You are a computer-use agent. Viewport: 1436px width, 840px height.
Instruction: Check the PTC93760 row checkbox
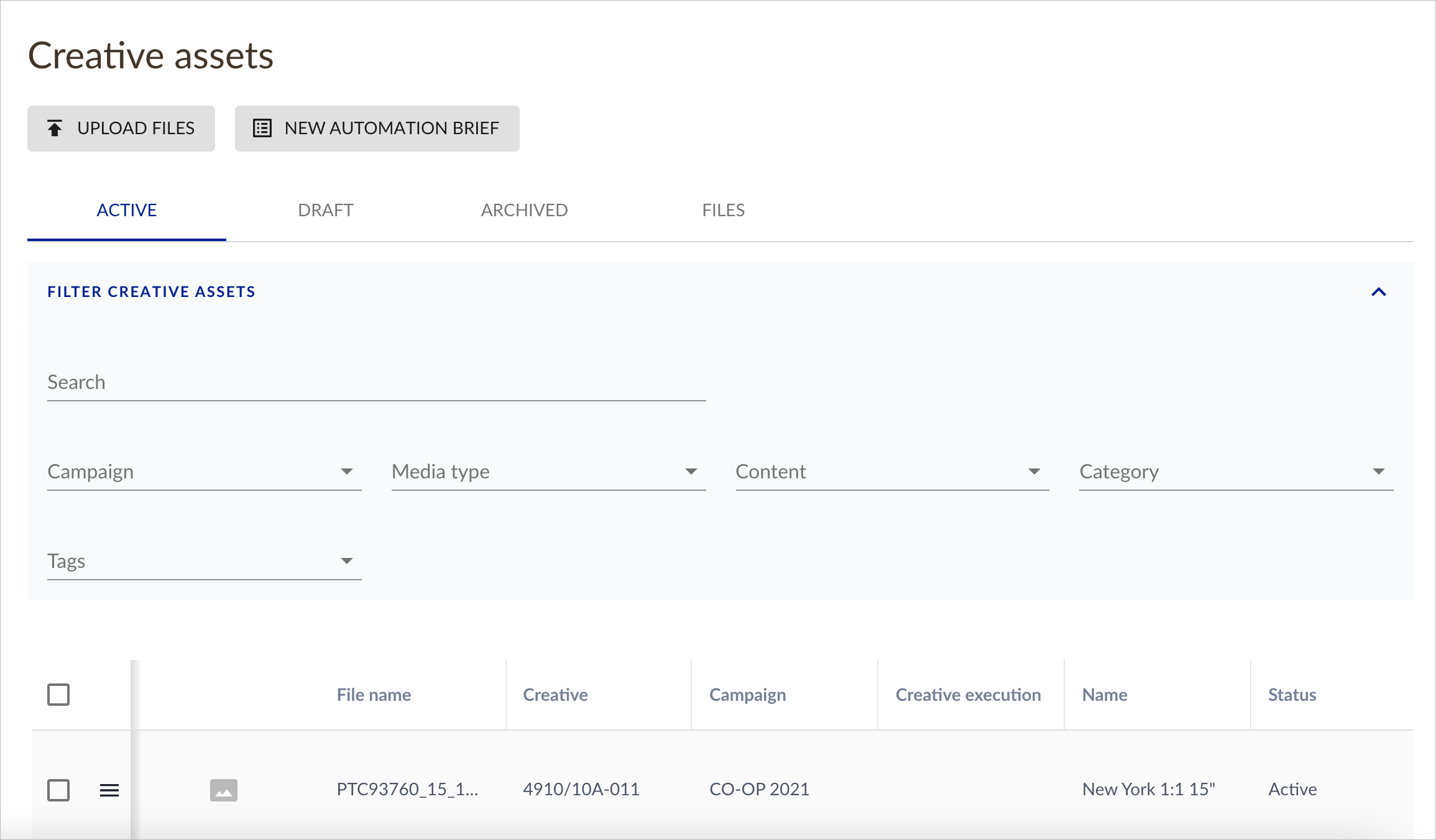(x=58, y=790)
